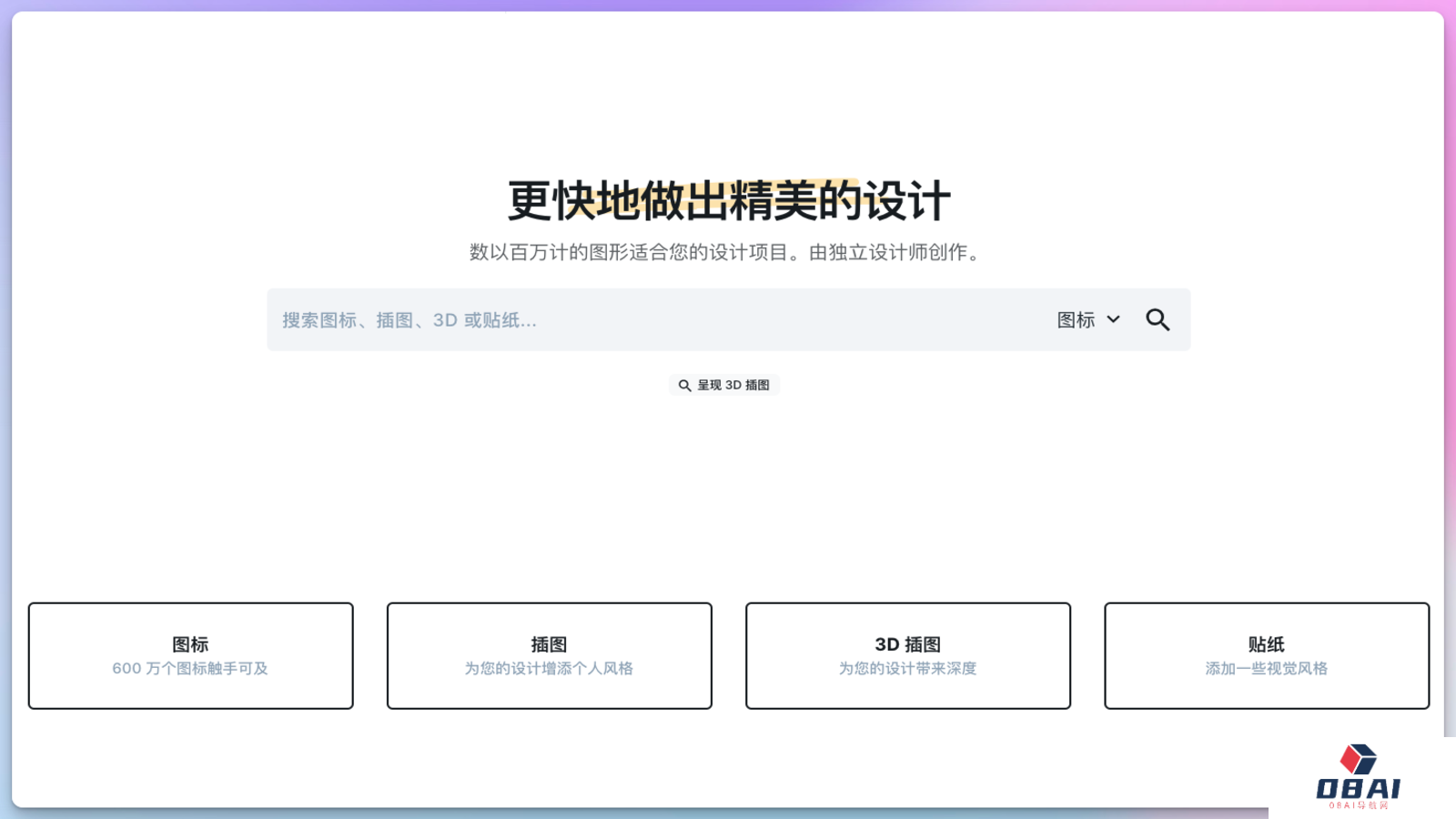Select the 插图 category card
The height and width of the screenshot is (819, 1456).
coord(549,655)
